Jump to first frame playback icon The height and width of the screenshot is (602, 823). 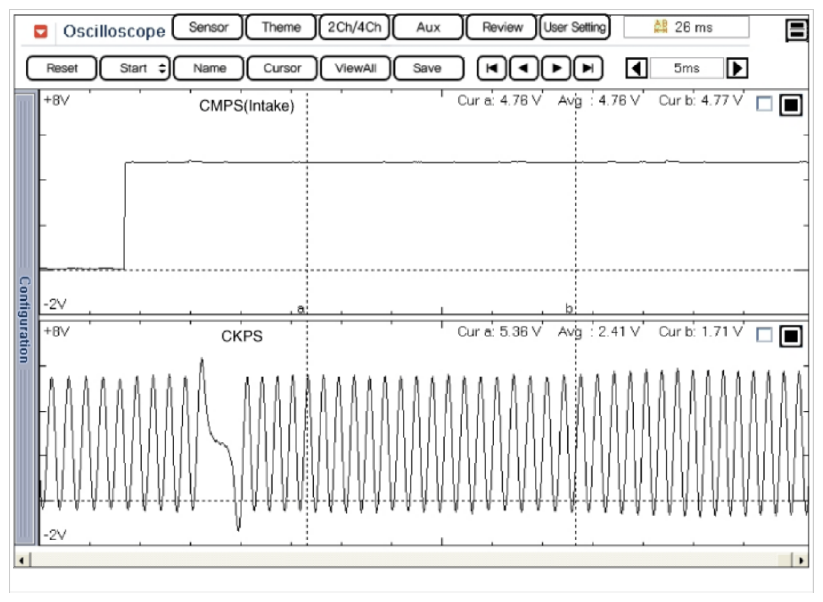pyautogui.click(x=493, y=68)
